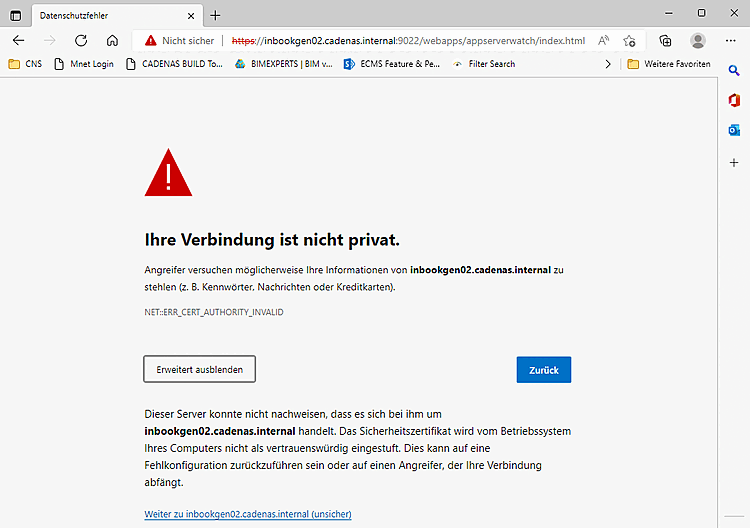Screen dimensions: 750x528
Task: Open the Outlook sidebar icon
Action: pyautogui.click(x=734, y=130)
